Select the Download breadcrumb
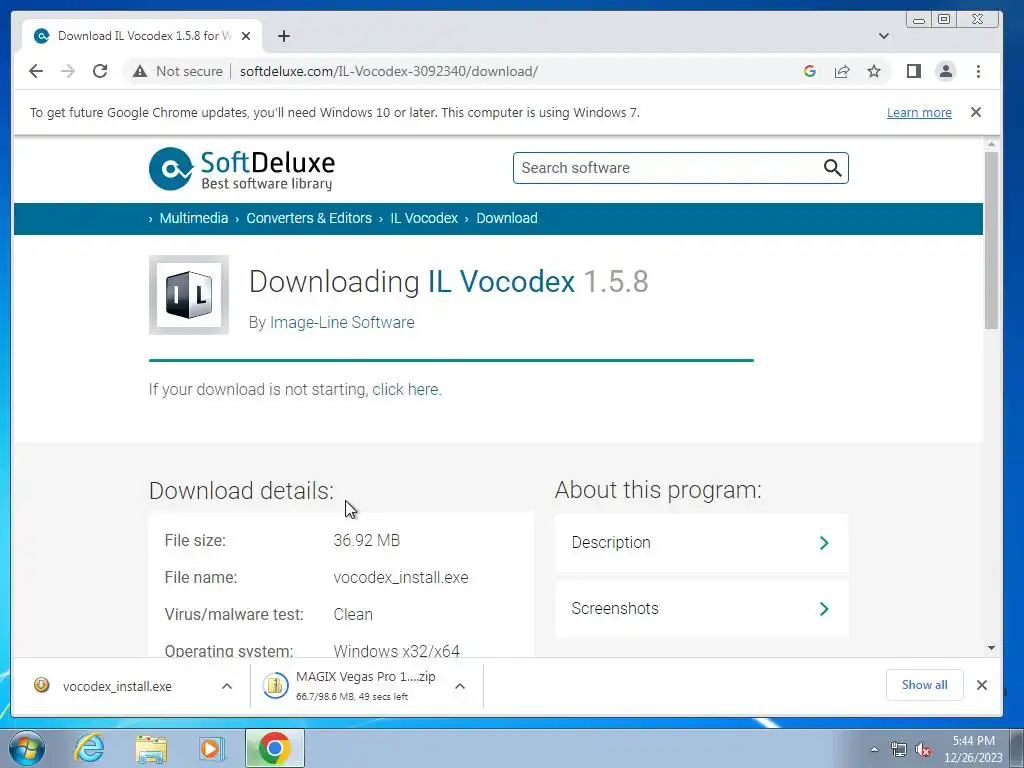This screenshot has width=1024, height=768. tap(507, 218)
